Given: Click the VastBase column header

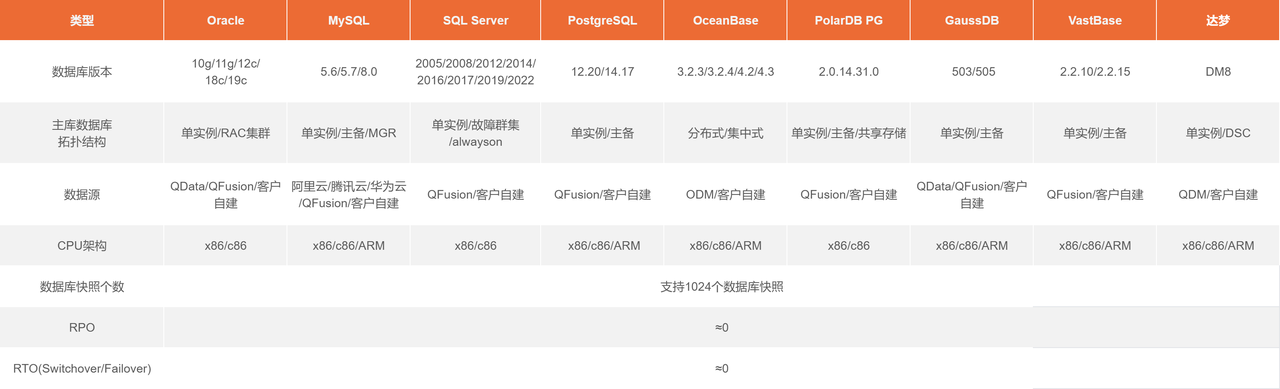Looking at the screenshot, I should (x=1094, y=20).
